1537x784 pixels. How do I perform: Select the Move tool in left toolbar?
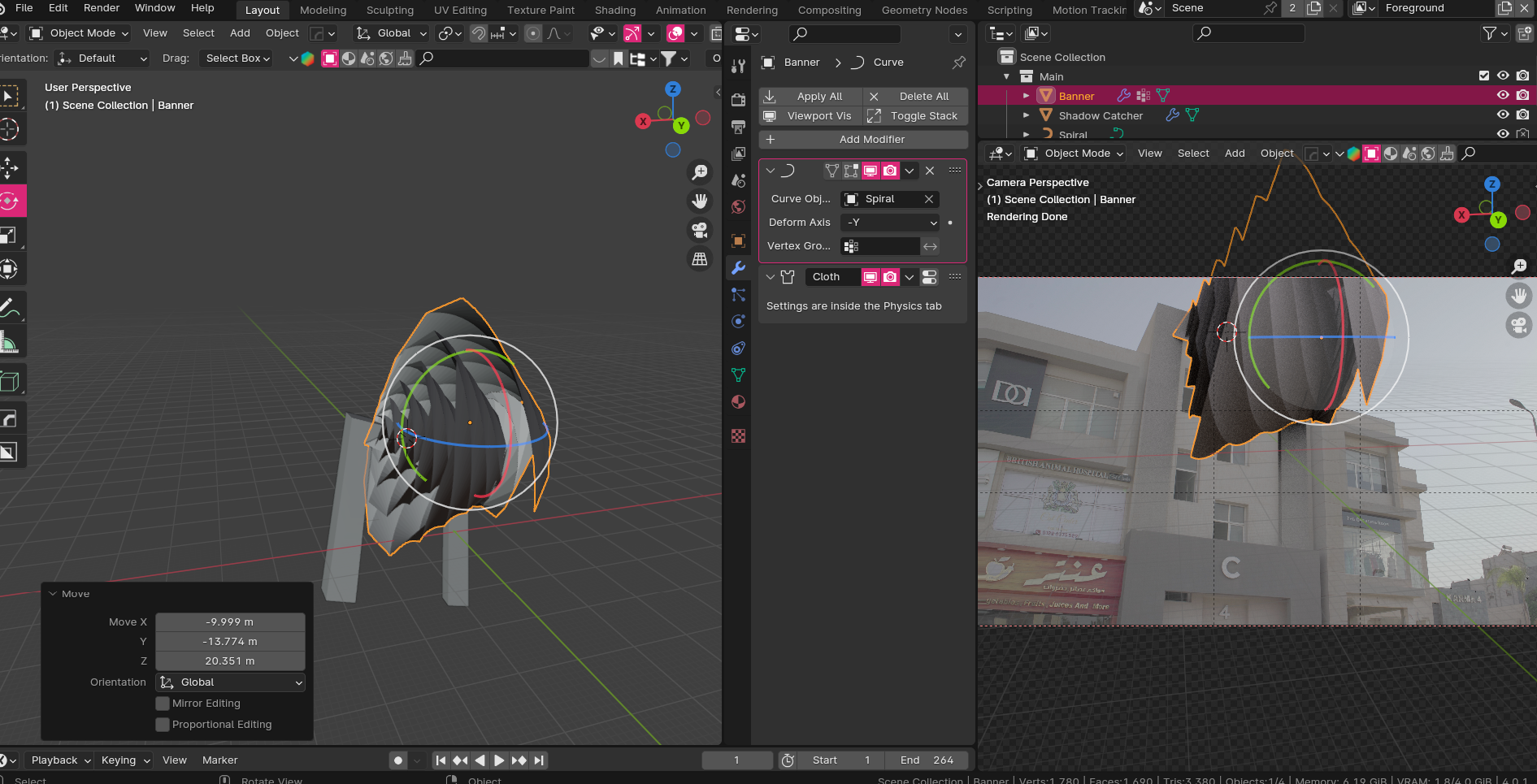(10, 167)
